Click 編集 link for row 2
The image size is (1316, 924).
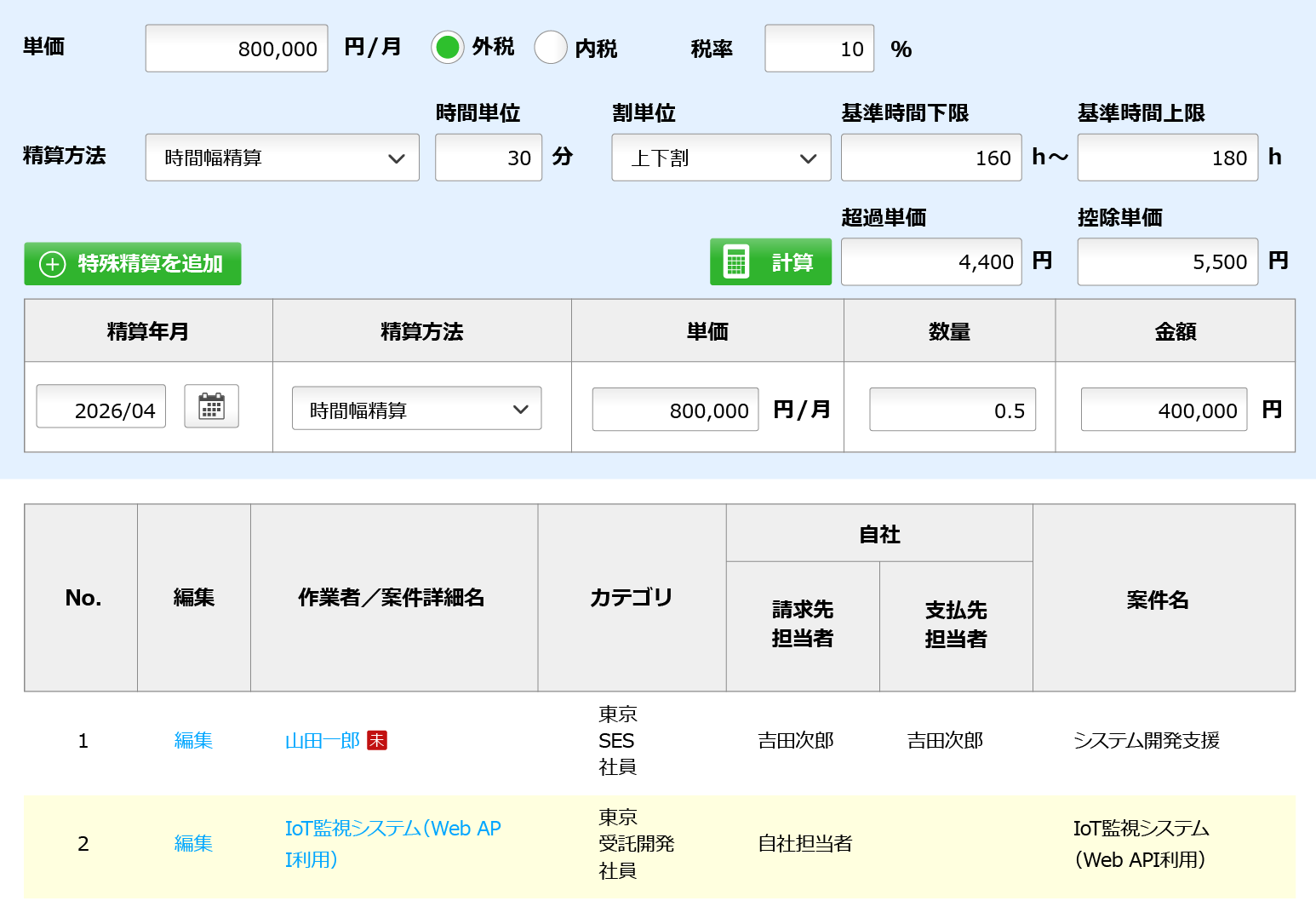193,843
